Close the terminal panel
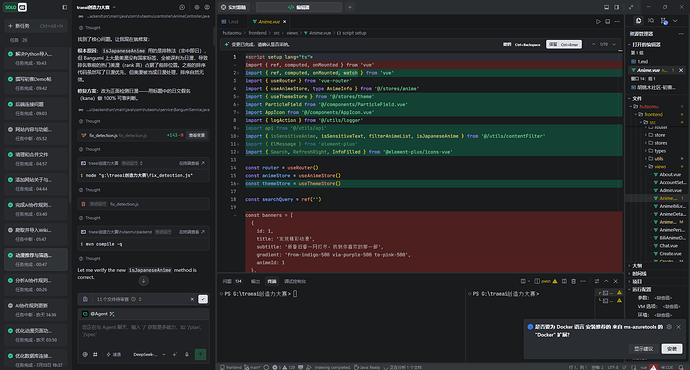 tap(616, 281)
